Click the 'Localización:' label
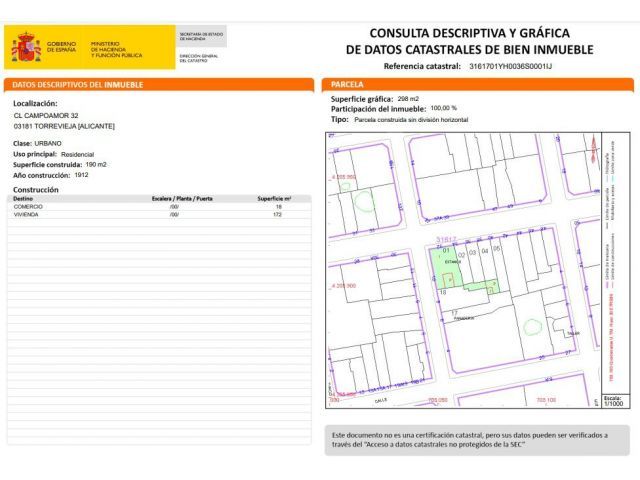This screenshot has height=480, width=640. [x=35, y=104]
